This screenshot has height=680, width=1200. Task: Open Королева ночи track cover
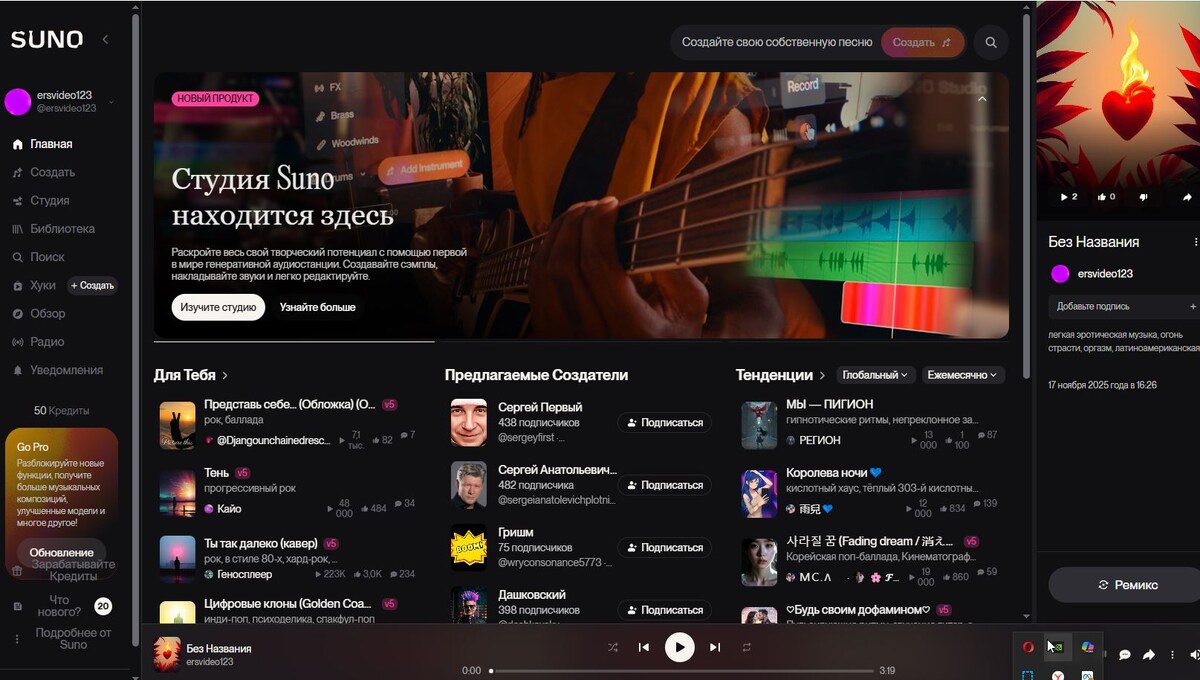(x=759, y=493)
